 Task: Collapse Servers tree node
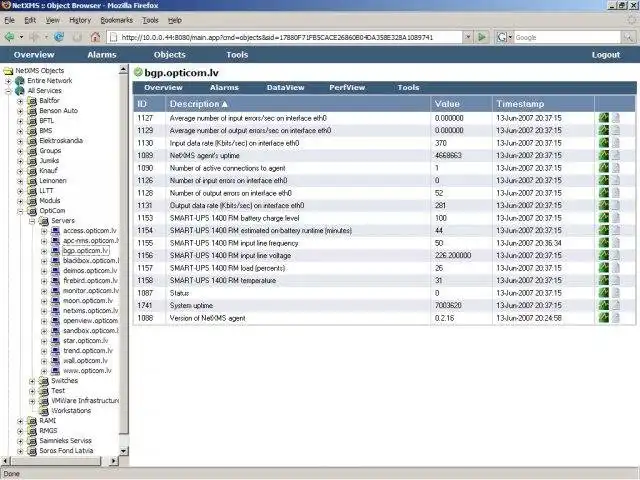[x=32, y=221]
